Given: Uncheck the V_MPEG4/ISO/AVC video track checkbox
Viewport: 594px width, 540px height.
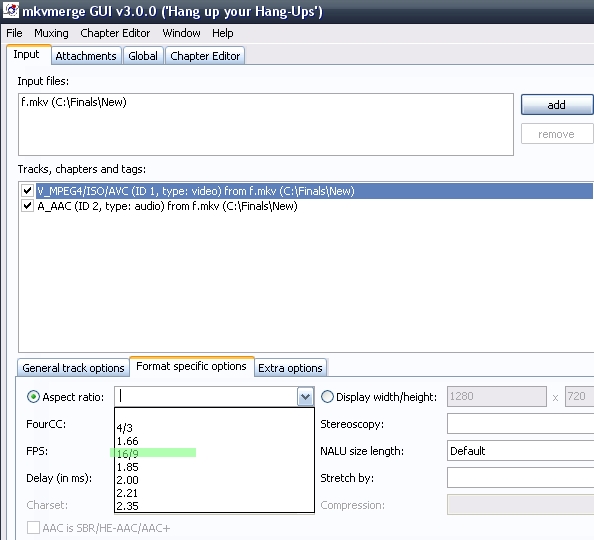Looking at the screenshot, I should [27, 191].
